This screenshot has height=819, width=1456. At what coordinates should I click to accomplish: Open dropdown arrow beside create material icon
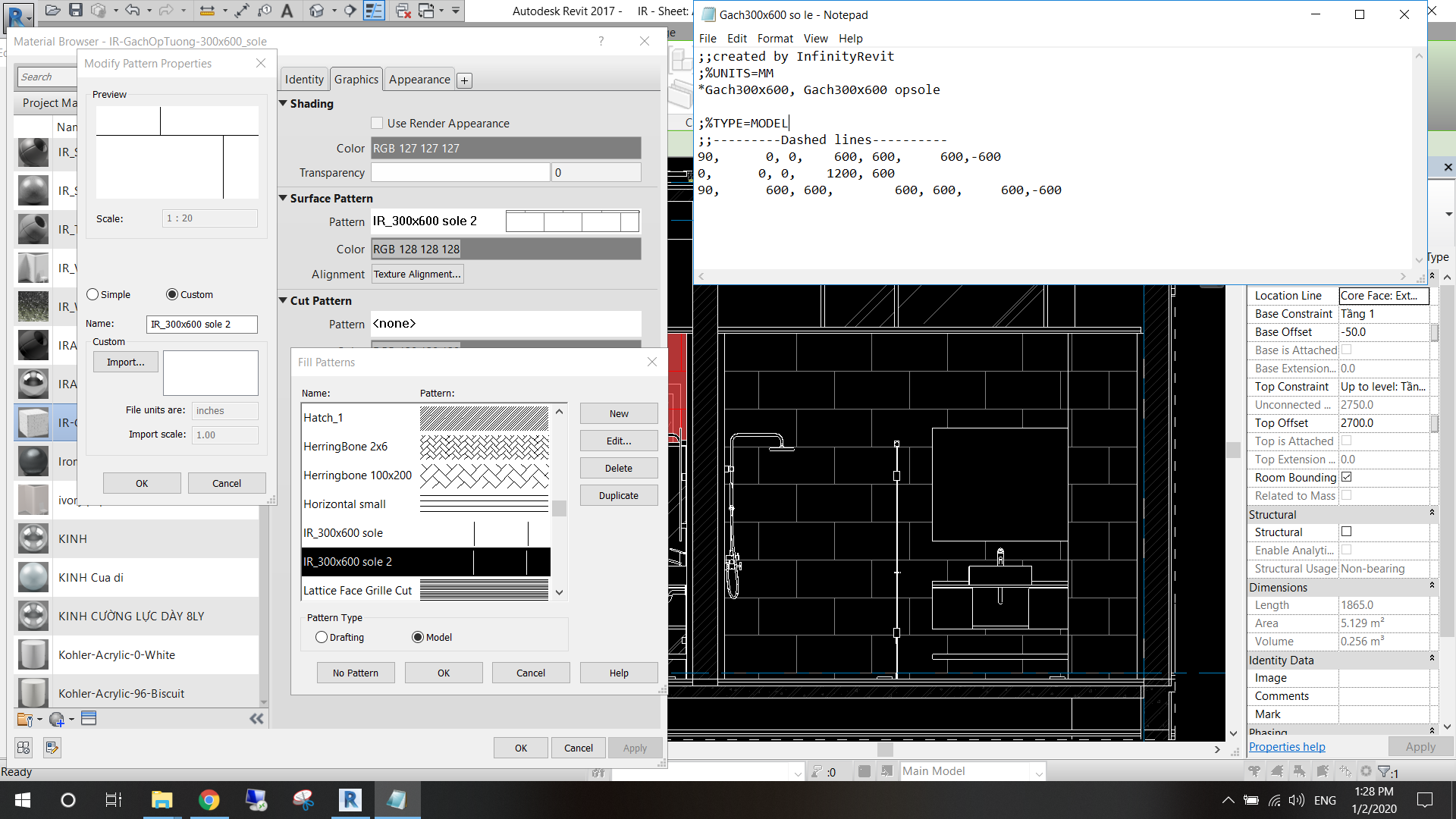(x=71, y=719)
